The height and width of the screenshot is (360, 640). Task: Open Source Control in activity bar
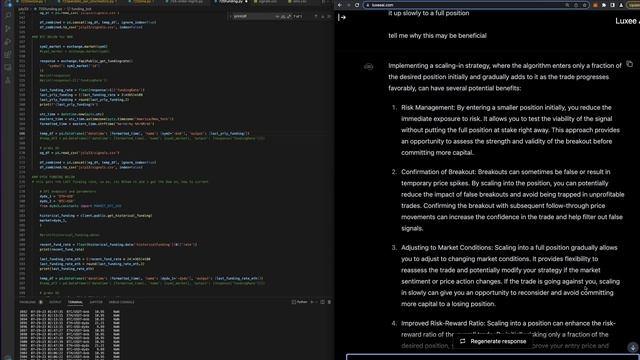(8, 29)
